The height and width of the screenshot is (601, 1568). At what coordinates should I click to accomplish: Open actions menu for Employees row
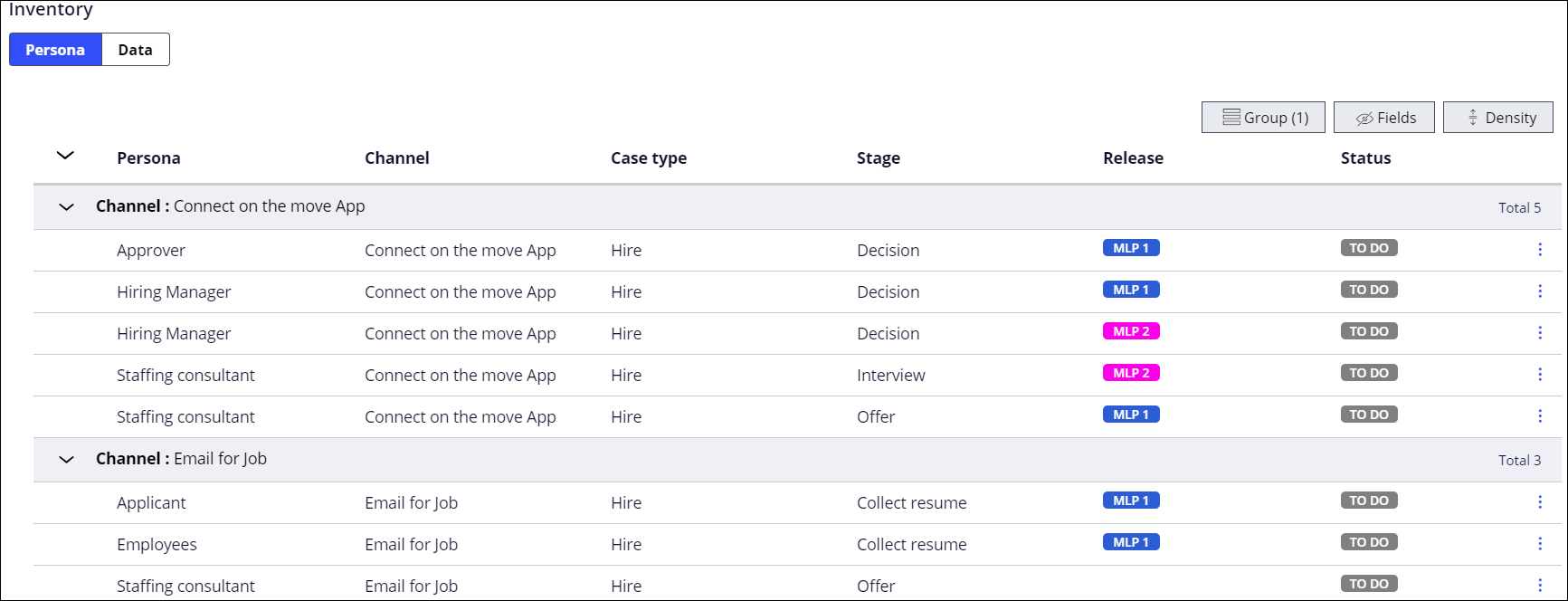[x=1540, y=543]
